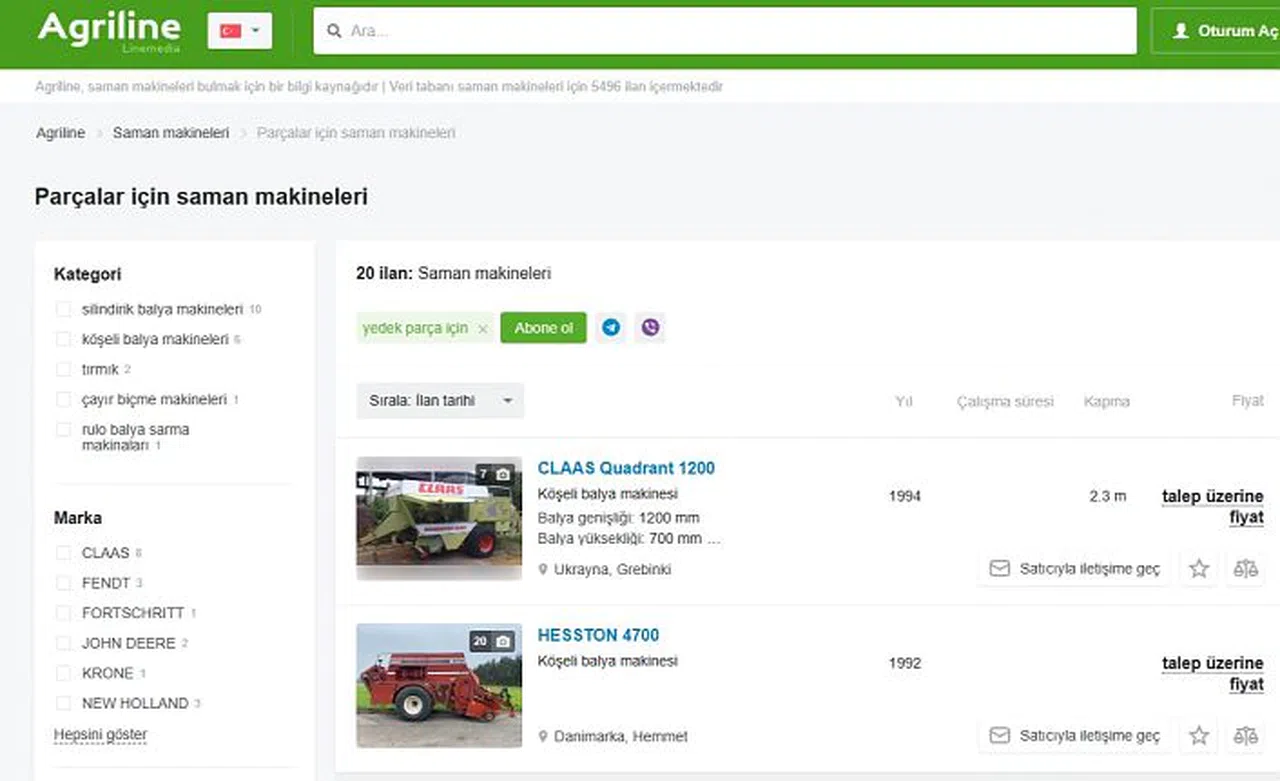Screen dimensions: 1280x781
Task: Click the Viber share icon
Action: (651, 328)
